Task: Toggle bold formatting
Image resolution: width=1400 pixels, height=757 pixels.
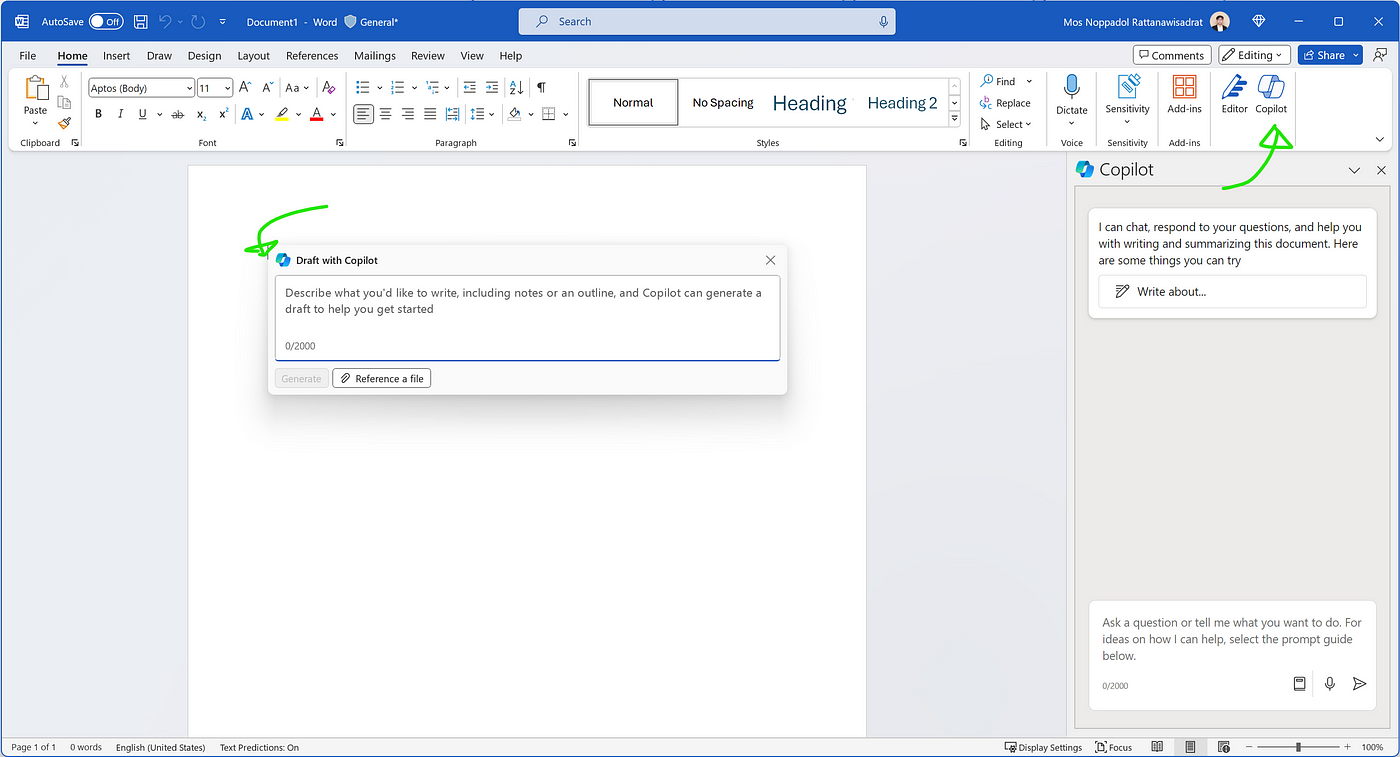Action: pos(98,114)
